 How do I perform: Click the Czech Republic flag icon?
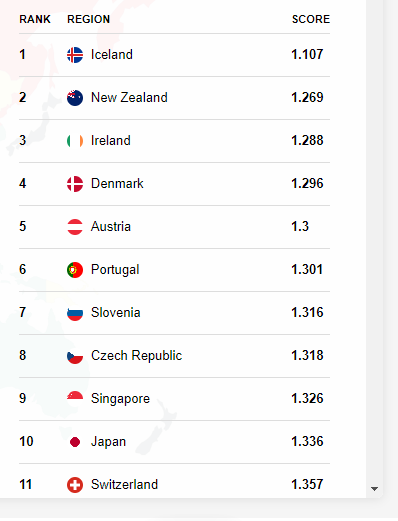75,356
